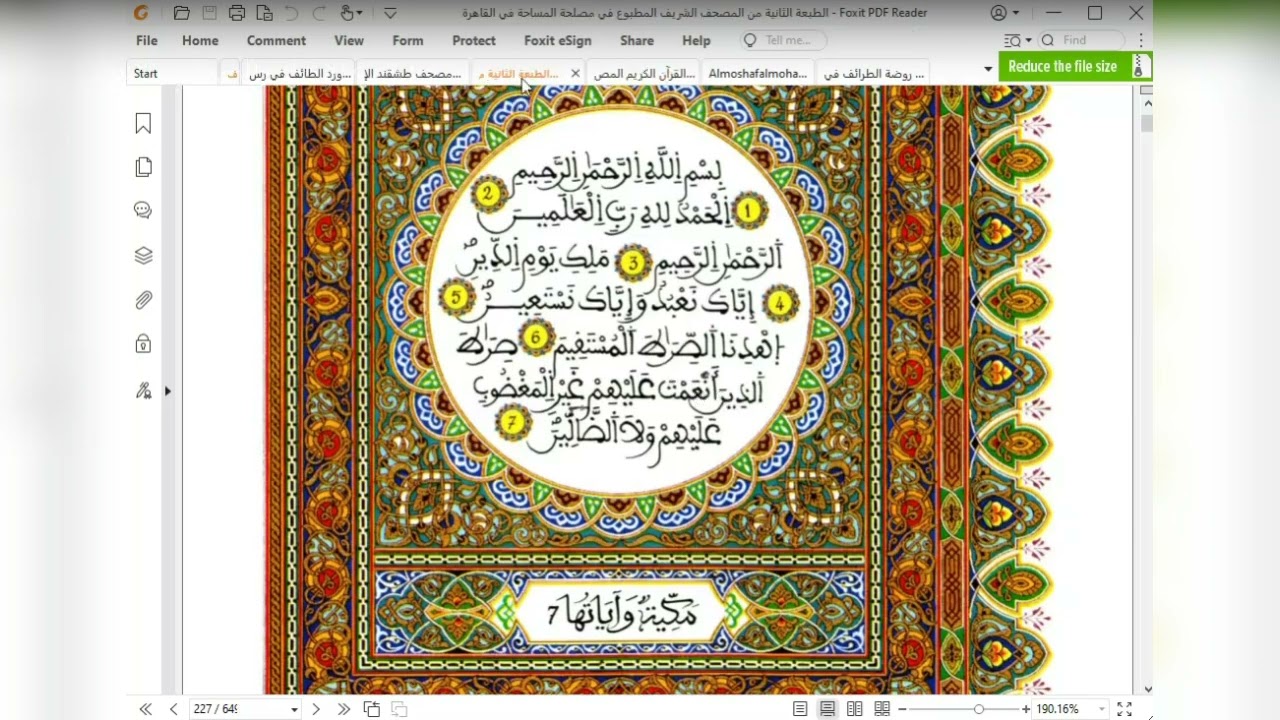Click the Tell me search box

[784, 41]
